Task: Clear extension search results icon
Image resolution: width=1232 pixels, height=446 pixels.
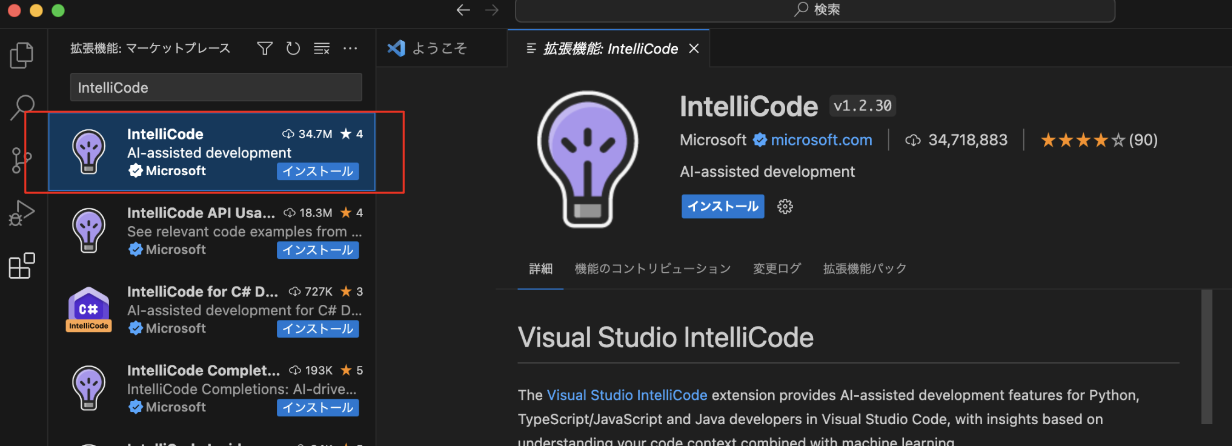Action: tap(322, 48)
